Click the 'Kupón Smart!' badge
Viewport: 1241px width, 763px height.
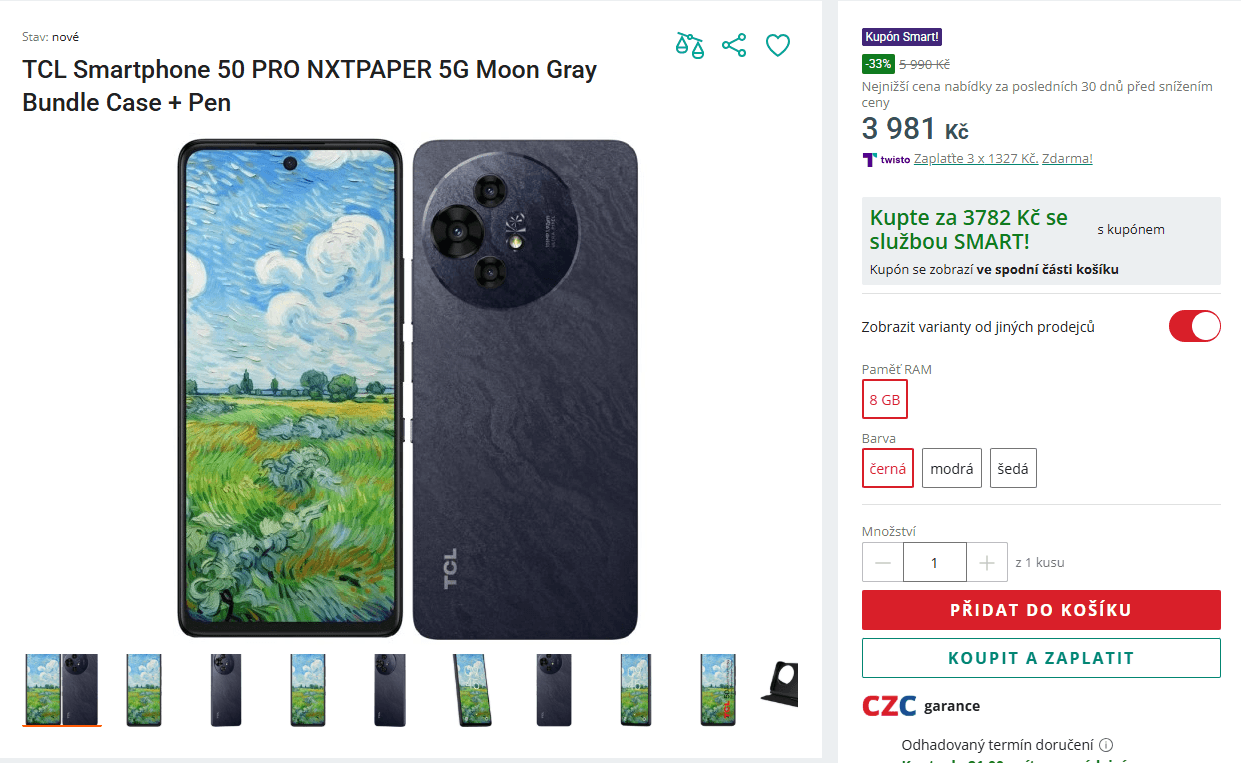pyautogui.click(x=901, y=36)
